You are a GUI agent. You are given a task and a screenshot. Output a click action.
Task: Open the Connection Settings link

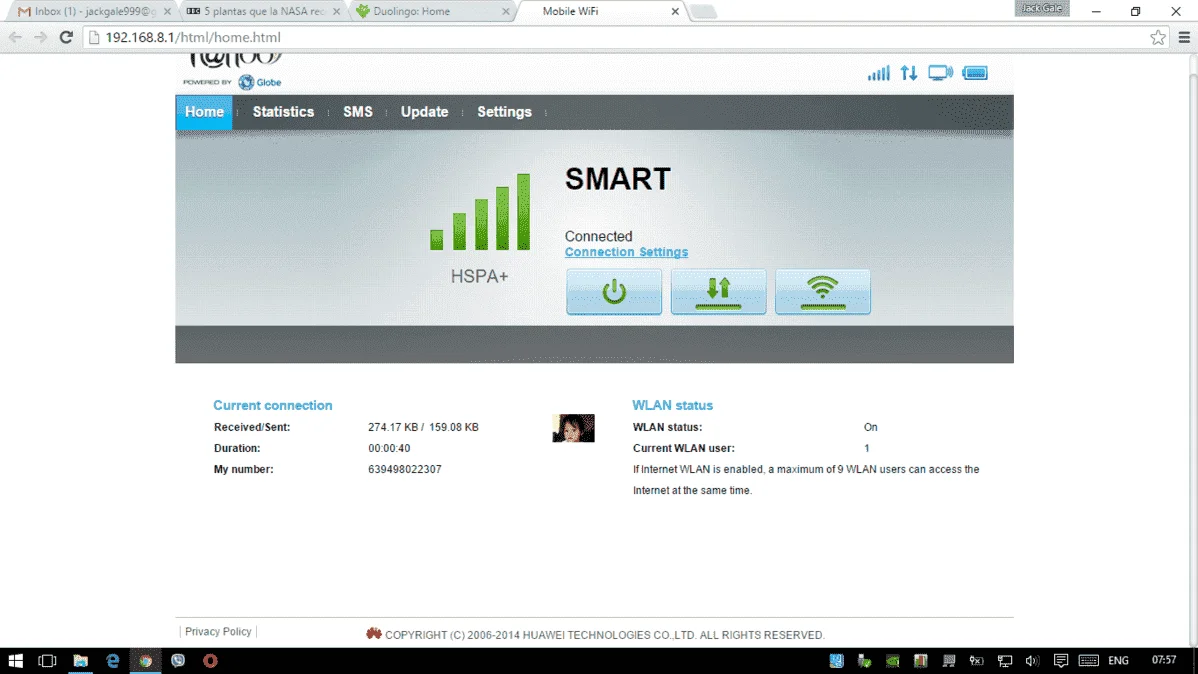[x=627, y=252]
